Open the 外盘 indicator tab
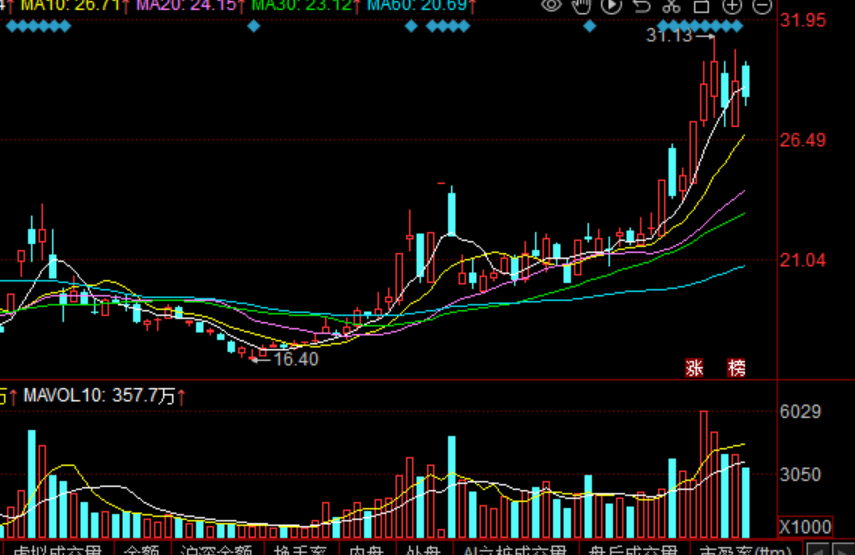This screenshot has width=855, height=555. 423,550
